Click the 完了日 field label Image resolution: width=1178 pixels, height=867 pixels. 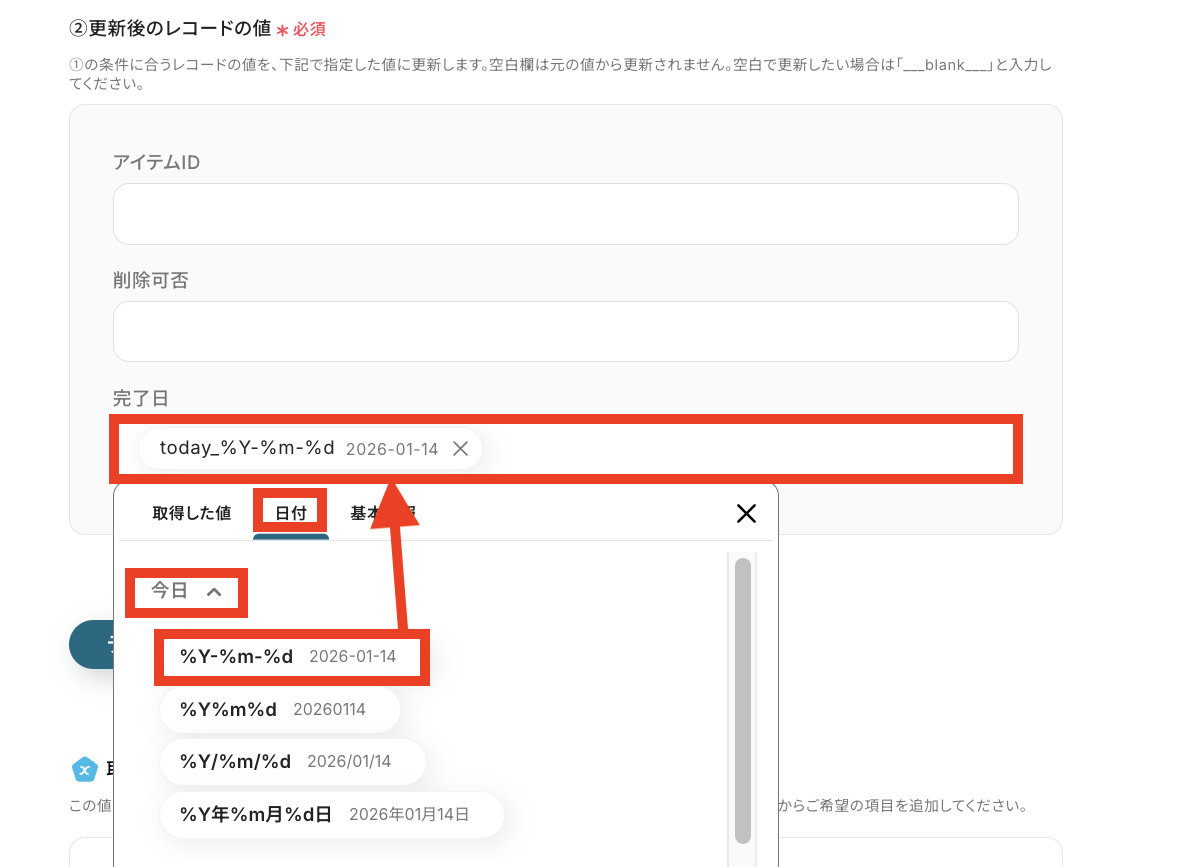140,398
